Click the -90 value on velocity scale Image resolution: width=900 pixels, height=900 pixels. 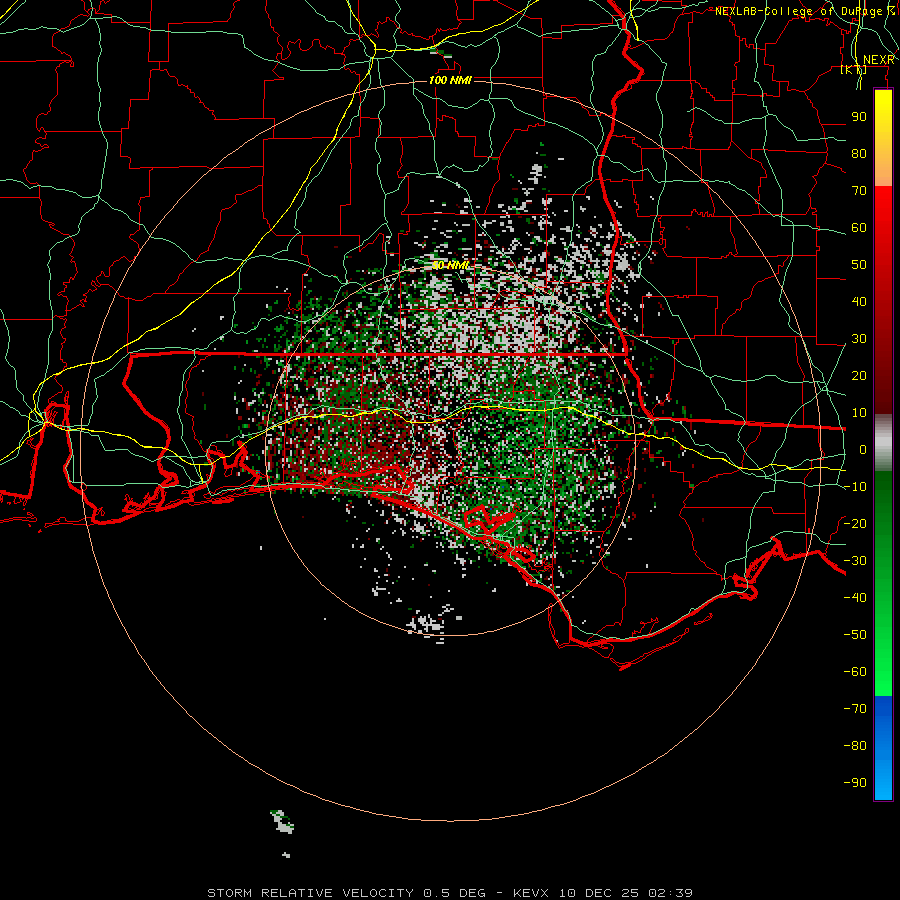pyautogui.click(x=855, y=783)
